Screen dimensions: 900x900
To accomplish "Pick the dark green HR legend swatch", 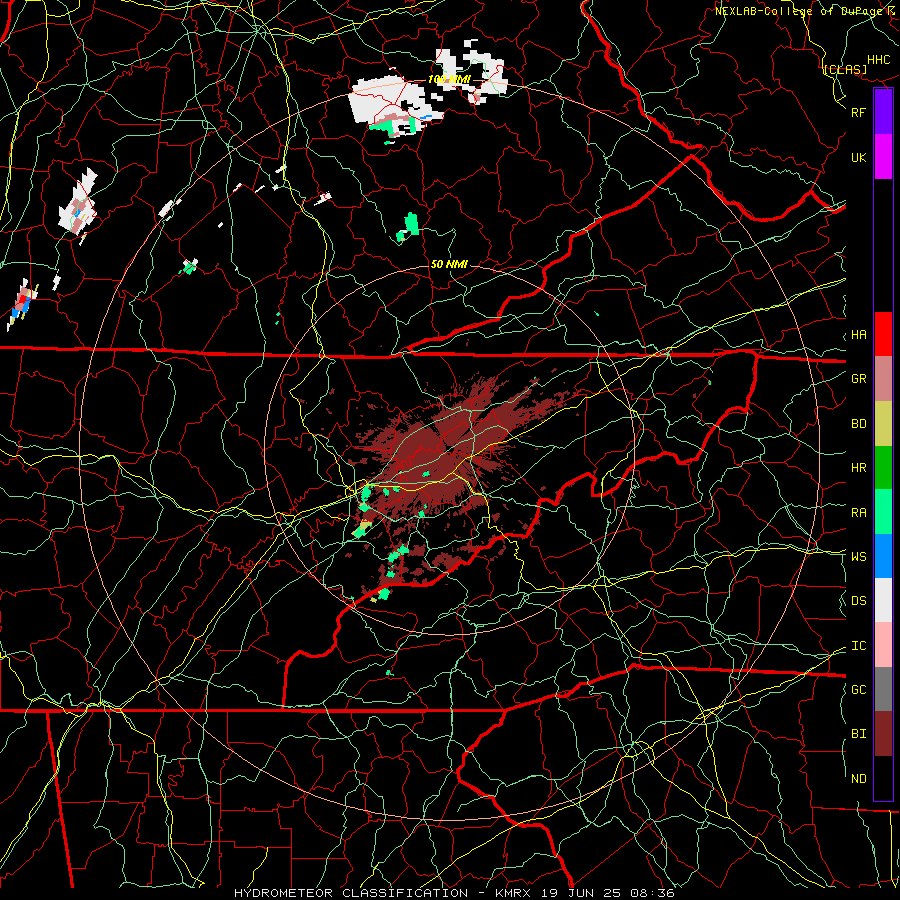I will click(883, 468).
